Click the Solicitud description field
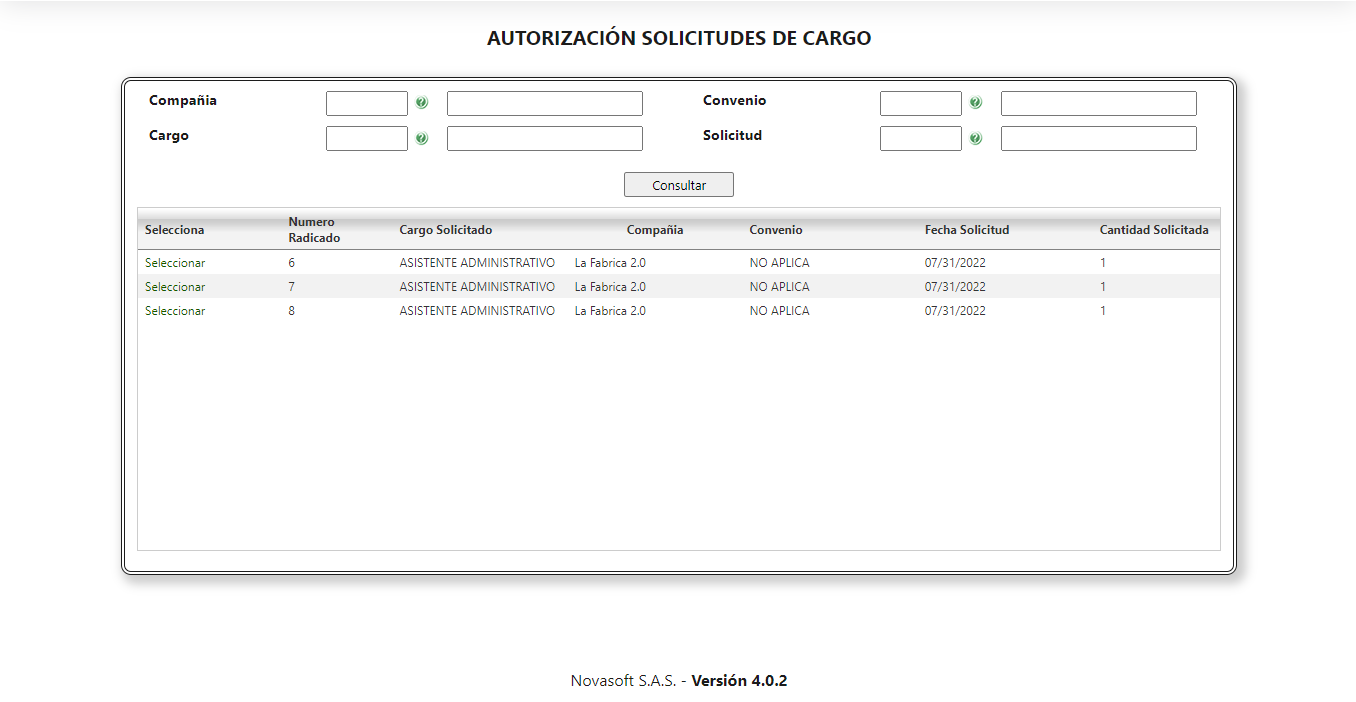This screenshot has width=1356, height=702. (x=1098, y=138)
